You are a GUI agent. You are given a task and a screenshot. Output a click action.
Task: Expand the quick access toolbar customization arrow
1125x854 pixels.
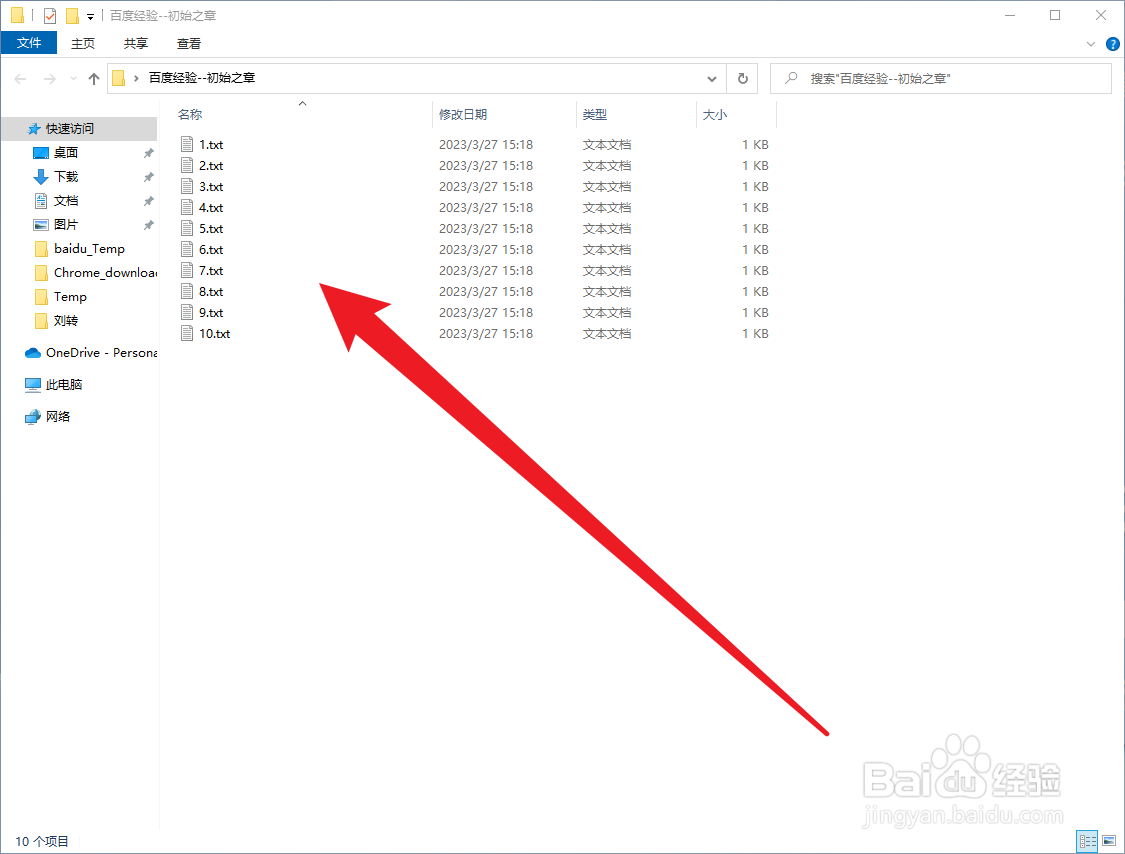(x=88, y=15)
